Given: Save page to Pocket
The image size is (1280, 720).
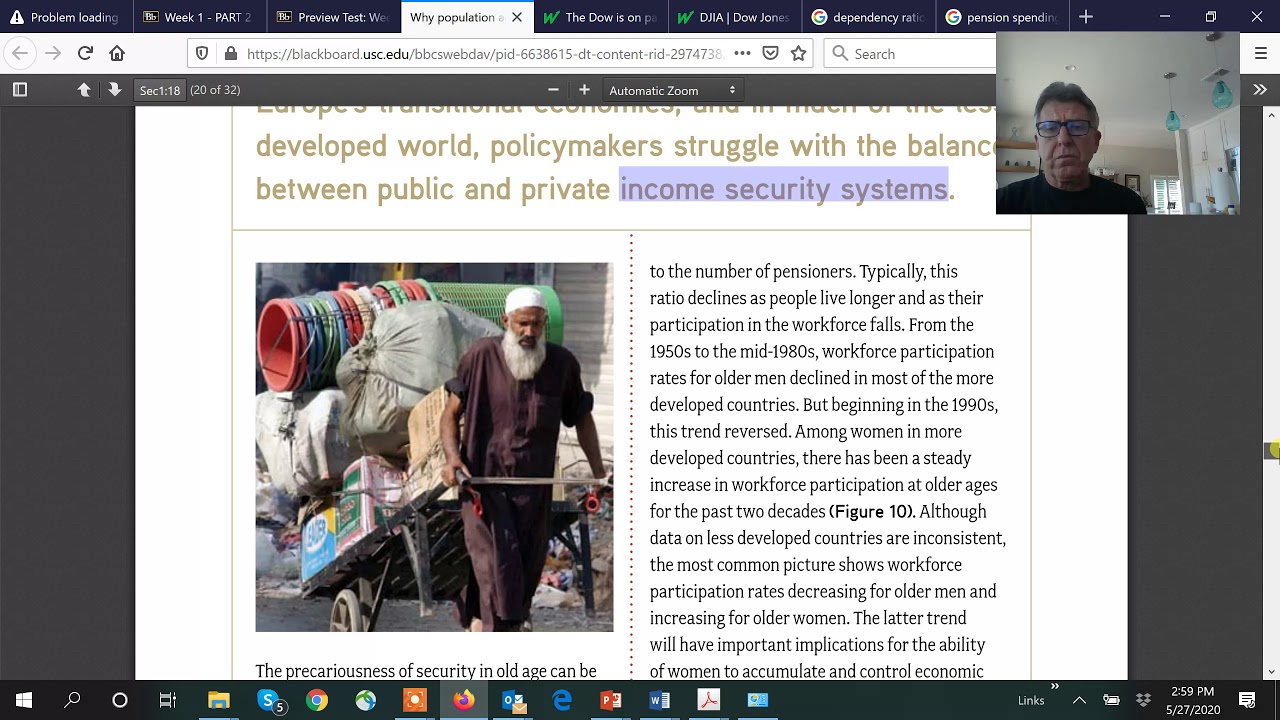Looking at the screenshot, I should tap(770, 53).
